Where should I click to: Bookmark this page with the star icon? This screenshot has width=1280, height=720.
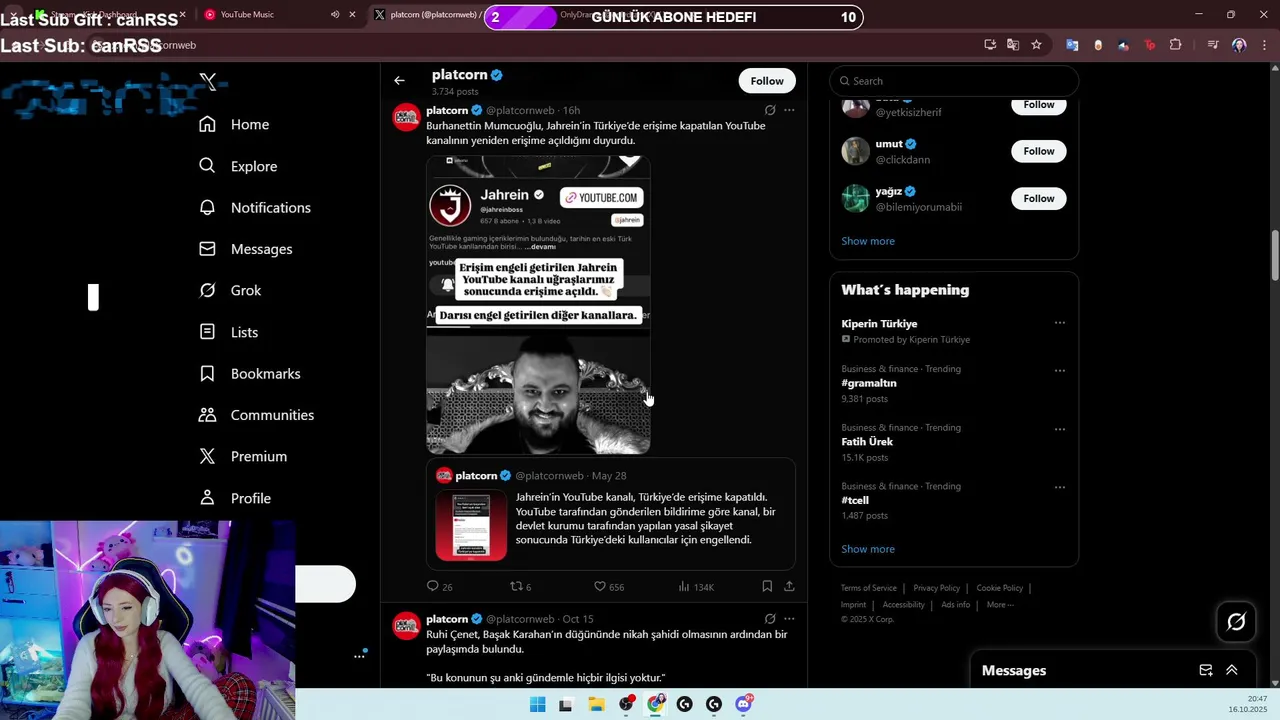point(1036,45)
